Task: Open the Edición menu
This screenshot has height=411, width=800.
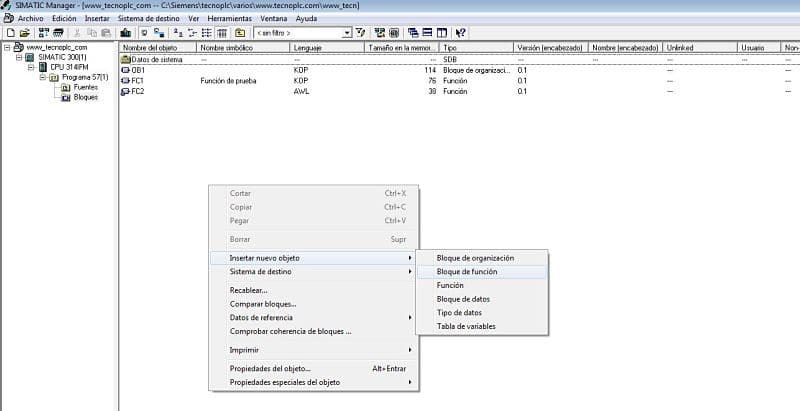Action: pos(64,18)
